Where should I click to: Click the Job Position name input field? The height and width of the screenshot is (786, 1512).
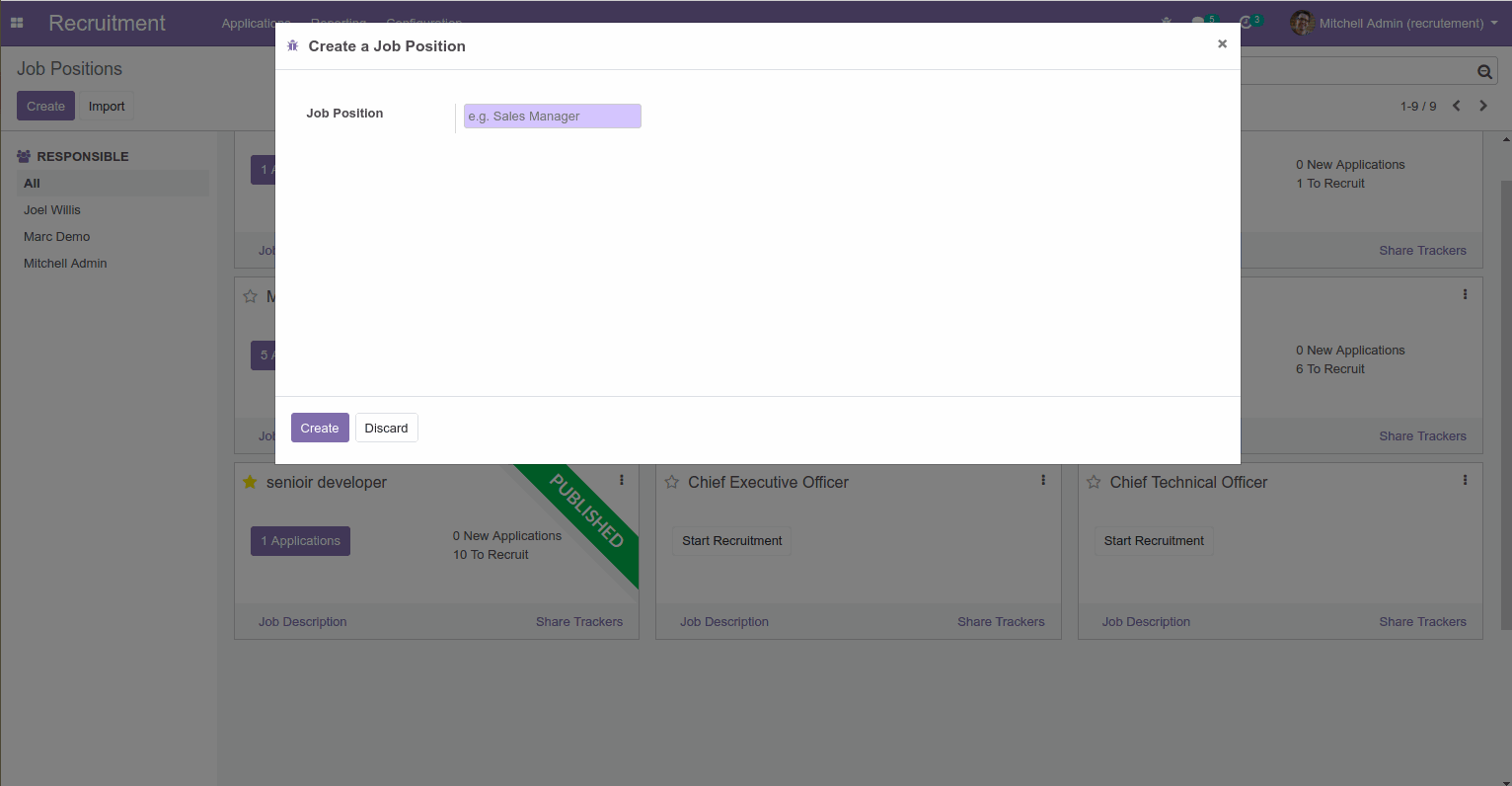552,116
